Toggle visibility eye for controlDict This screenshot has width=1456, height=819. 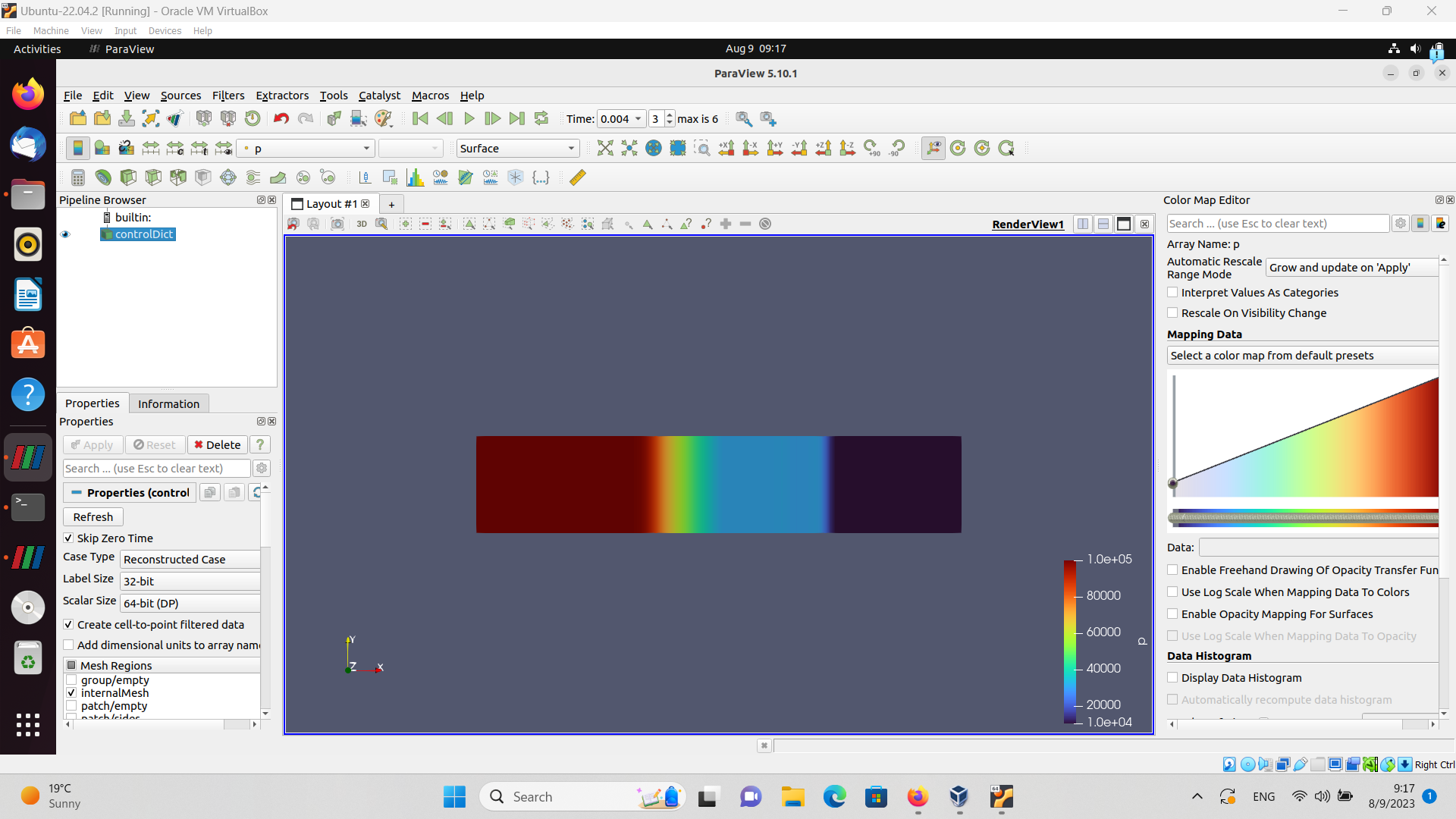(x=65, y=234)
